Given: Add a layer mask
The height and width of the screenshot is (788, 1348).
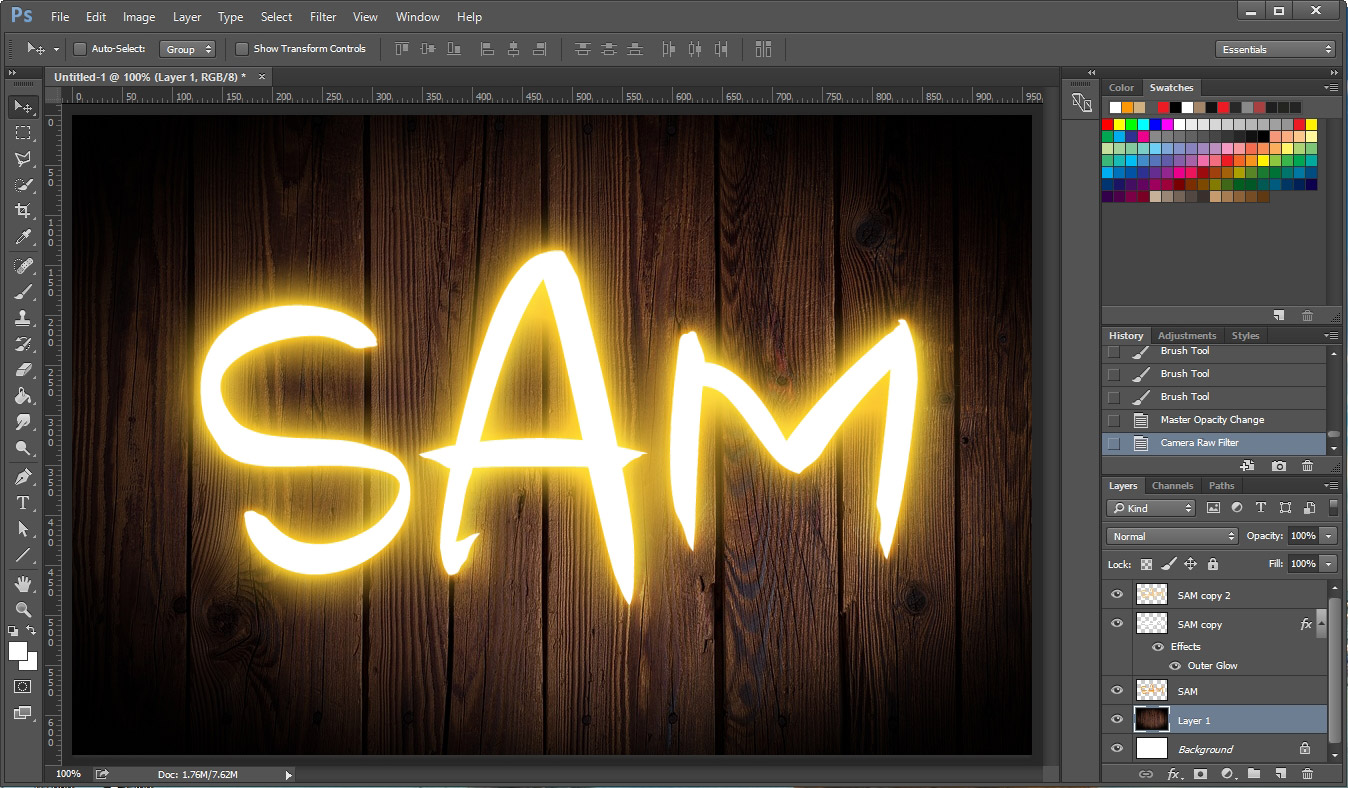Looking at the screenshot, I should 1200,774.
